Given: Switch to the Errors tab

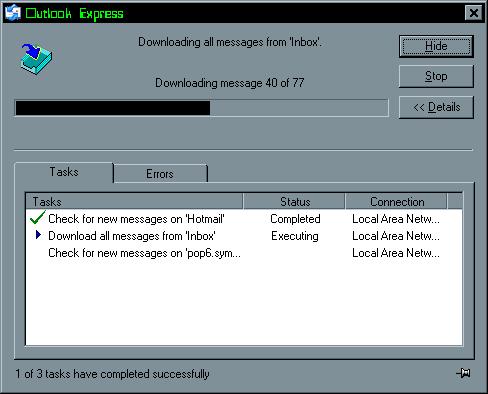Looking at the screenshot, I should tap(160, 174).
